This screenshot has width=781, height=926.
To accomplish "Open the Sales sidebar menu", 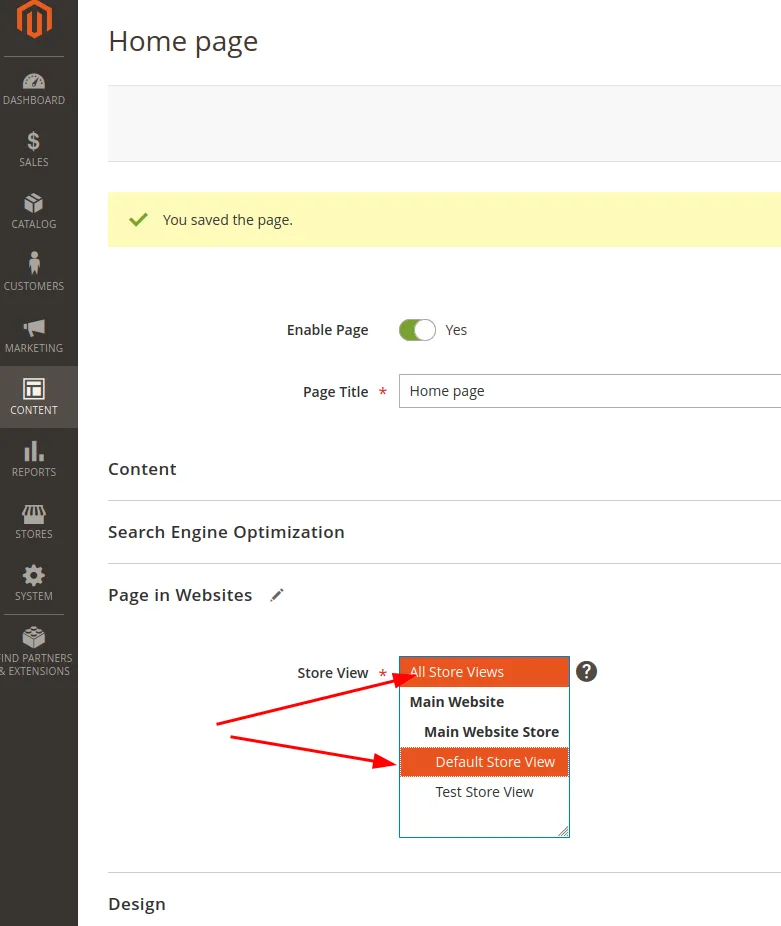I will tap(34, 149).
